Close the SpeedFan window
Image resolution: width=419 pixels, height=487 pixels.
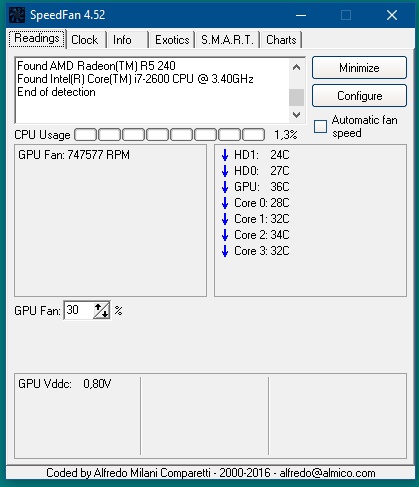392,15
